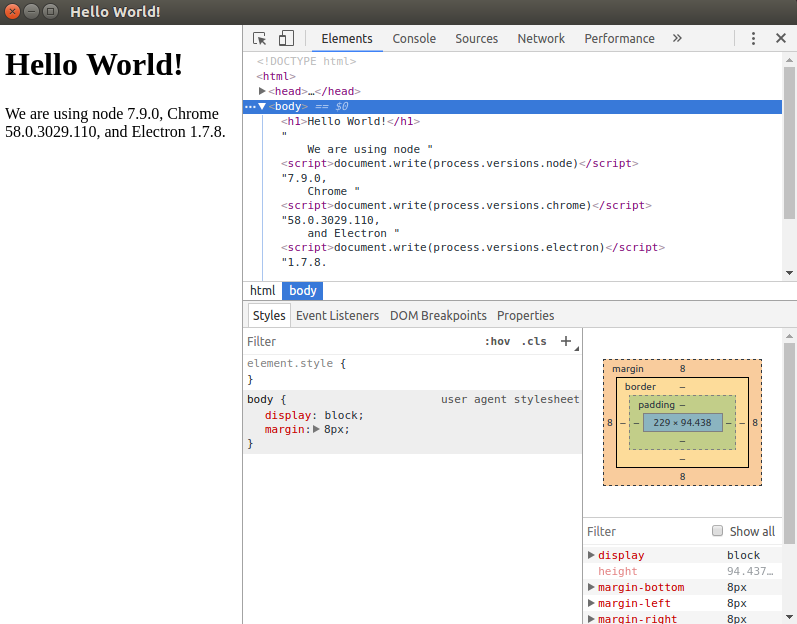Expand the computed margin-right property
Viewport: 797px width, 624px height.
(x=591, y=619)
